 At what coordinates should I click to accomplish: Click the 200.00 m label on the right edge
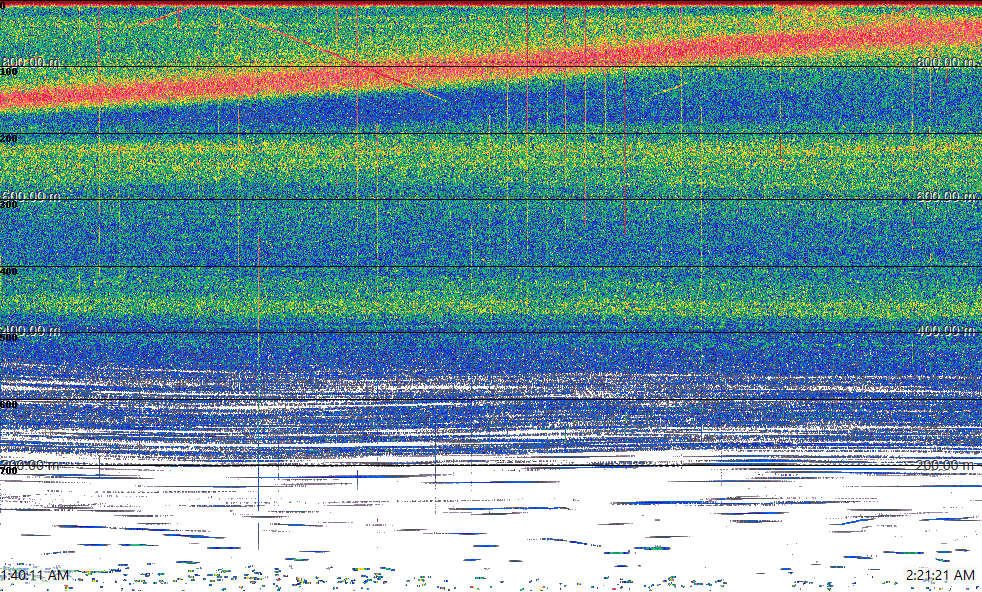pos(946,465)
